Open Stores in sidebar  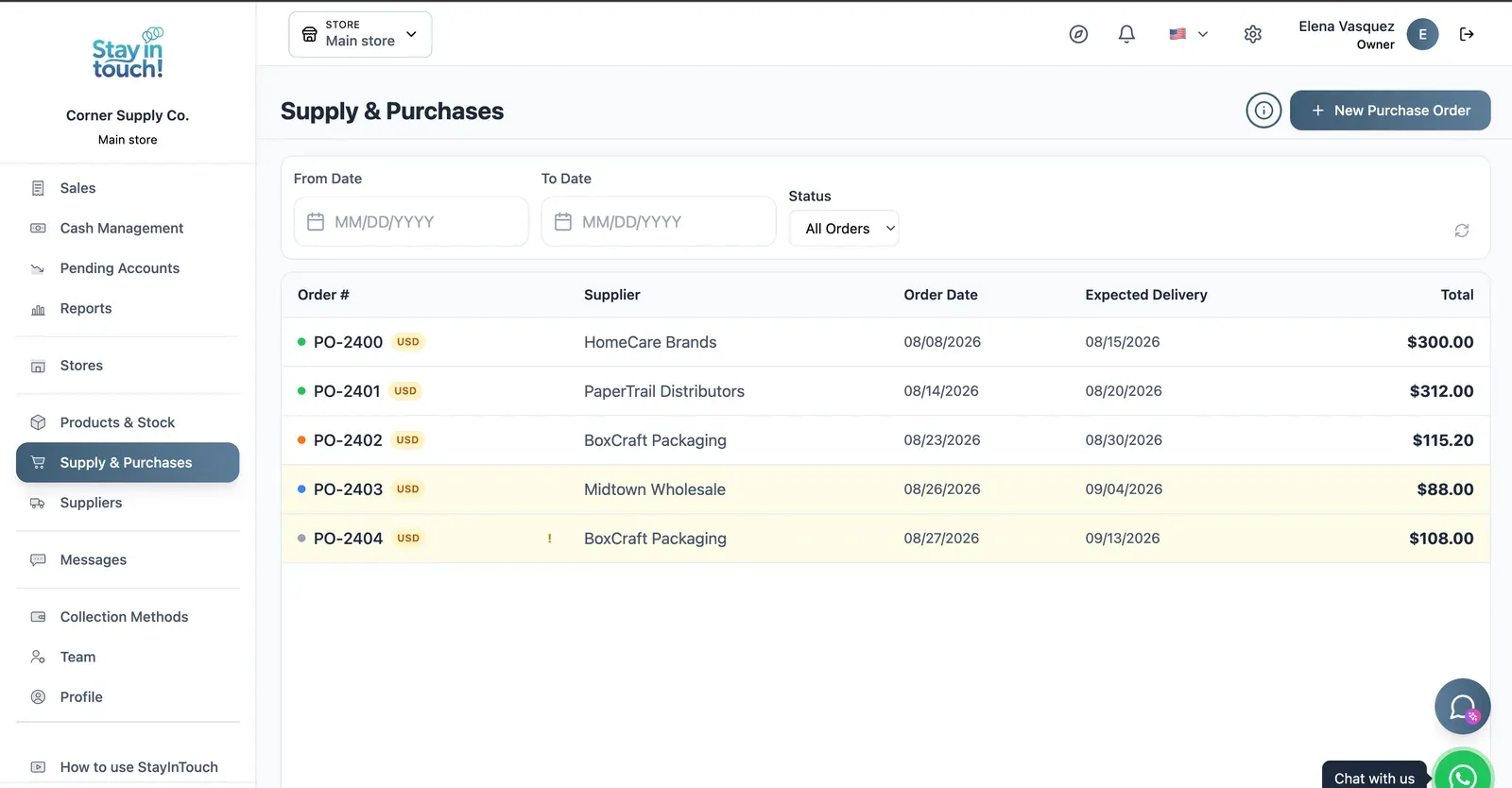point(128,366)
